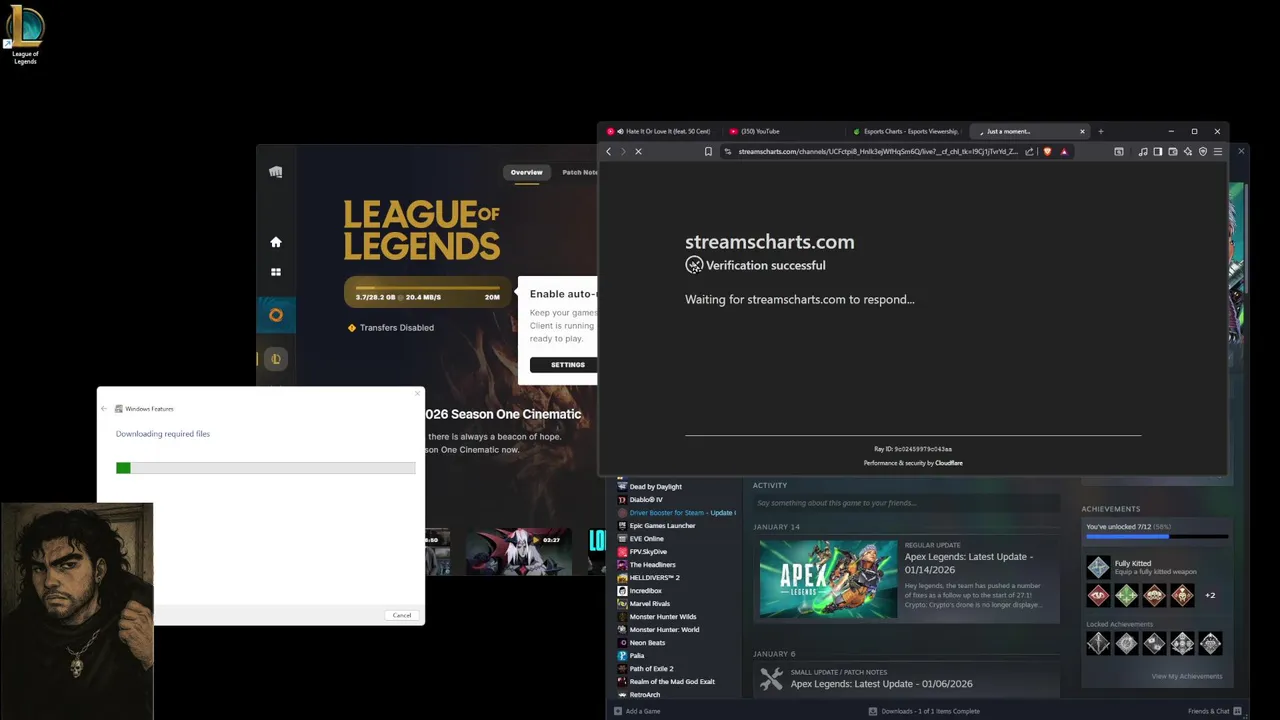The image size is (1280, 720).
Task: Open 'Apex Legends: Latest Update - 01/06/2026' news
Action: 881,684
